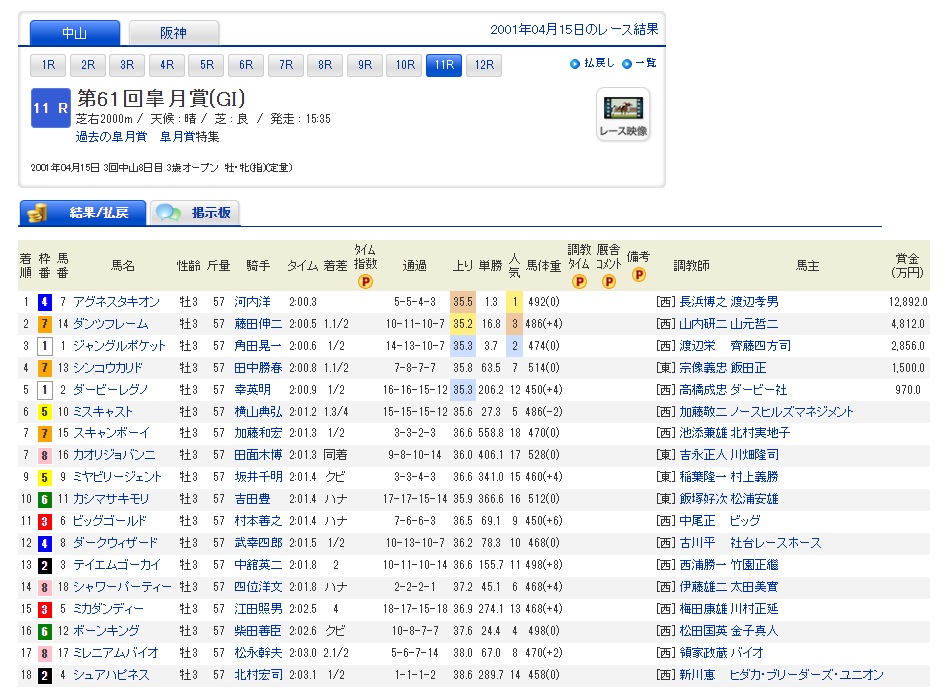951x694 pixels.
Task: Switch to the 掲示板 bulletin board tab
Action: click(x=196, y=212)
